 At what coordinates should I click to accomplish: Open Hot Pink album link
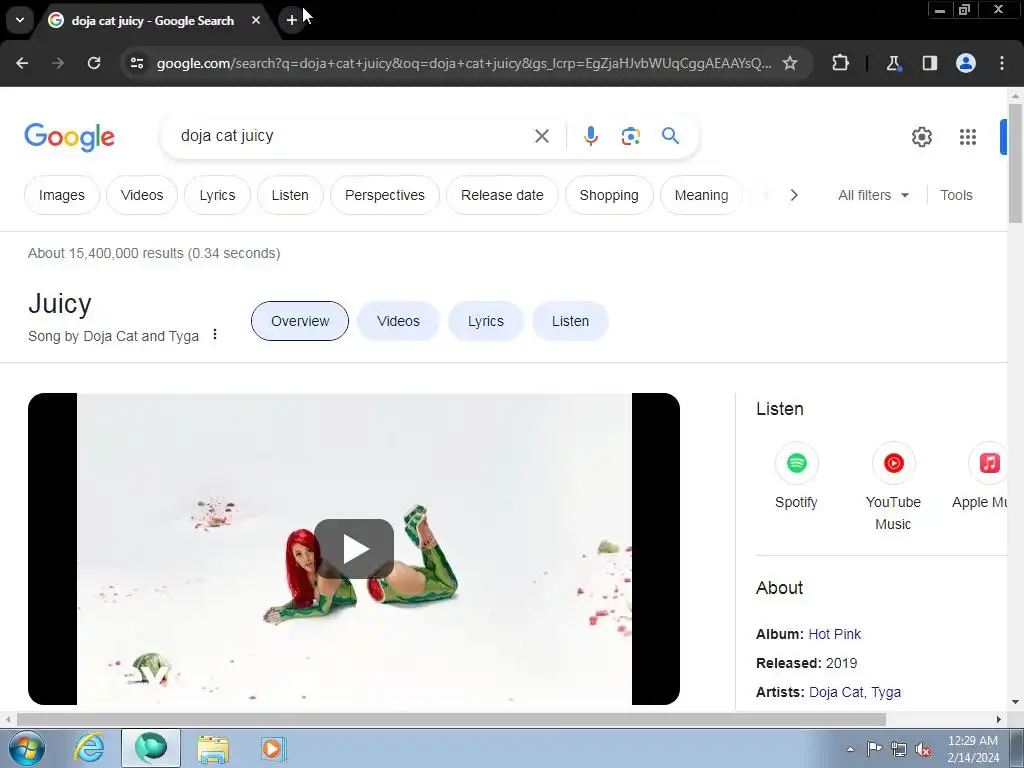point(835,634)
